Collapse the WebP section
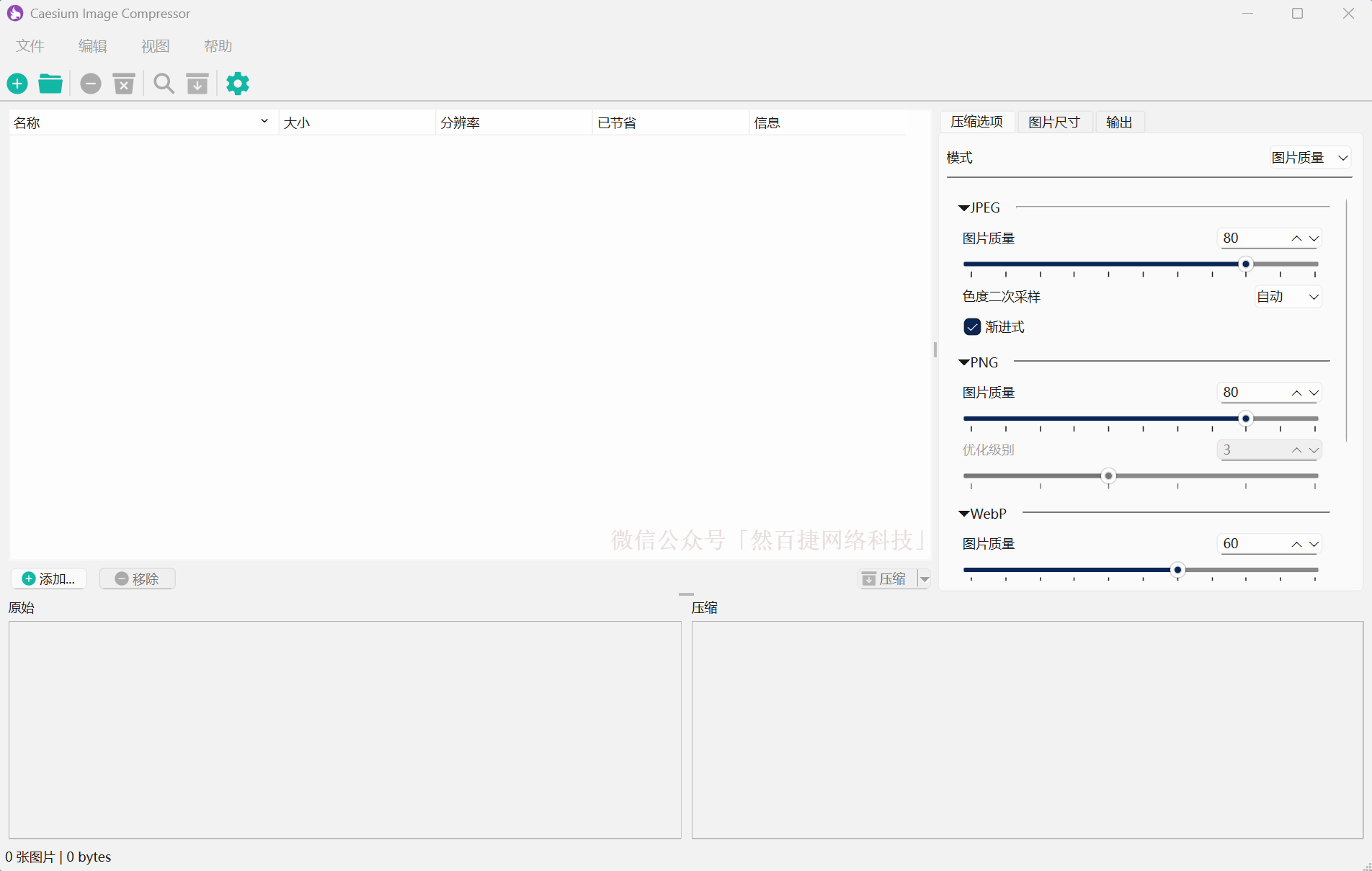 [x=964, y=514]
